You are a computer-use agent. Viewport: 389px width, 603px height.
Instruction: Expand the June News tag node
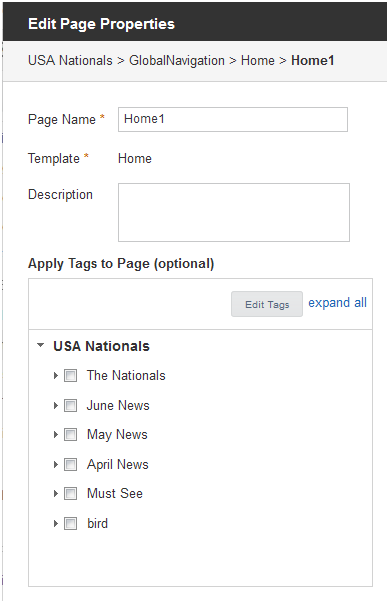(56, 405)
